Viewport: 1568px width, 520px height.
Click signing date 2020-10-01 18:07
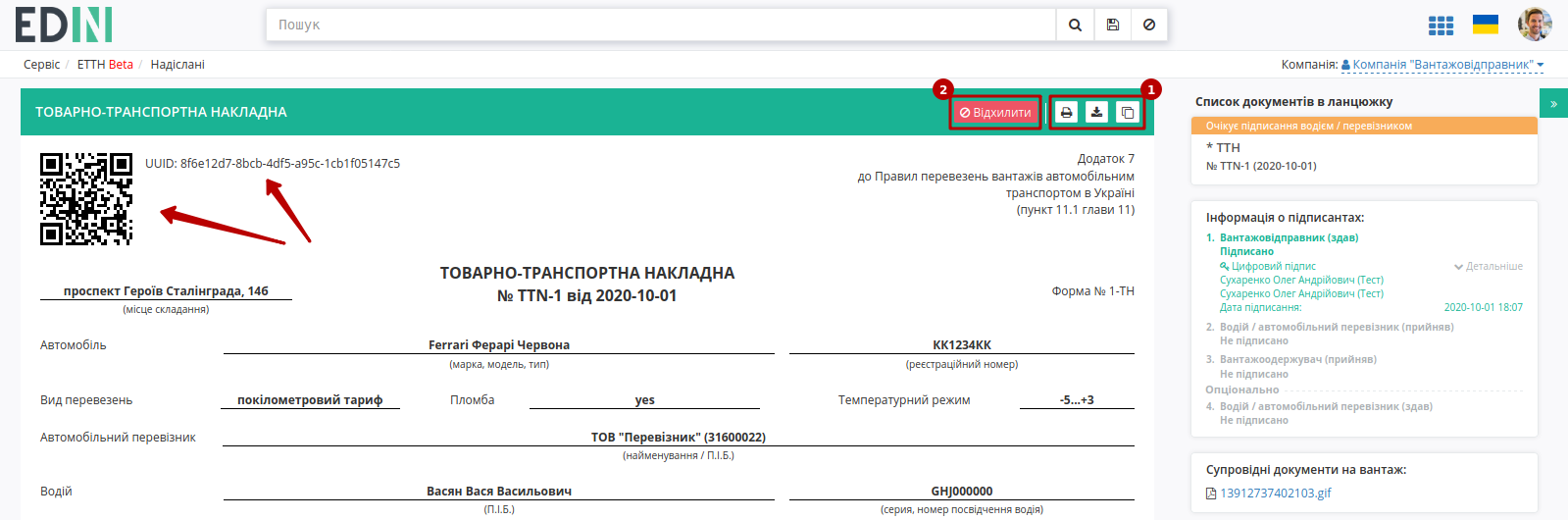pos(1483,307)
